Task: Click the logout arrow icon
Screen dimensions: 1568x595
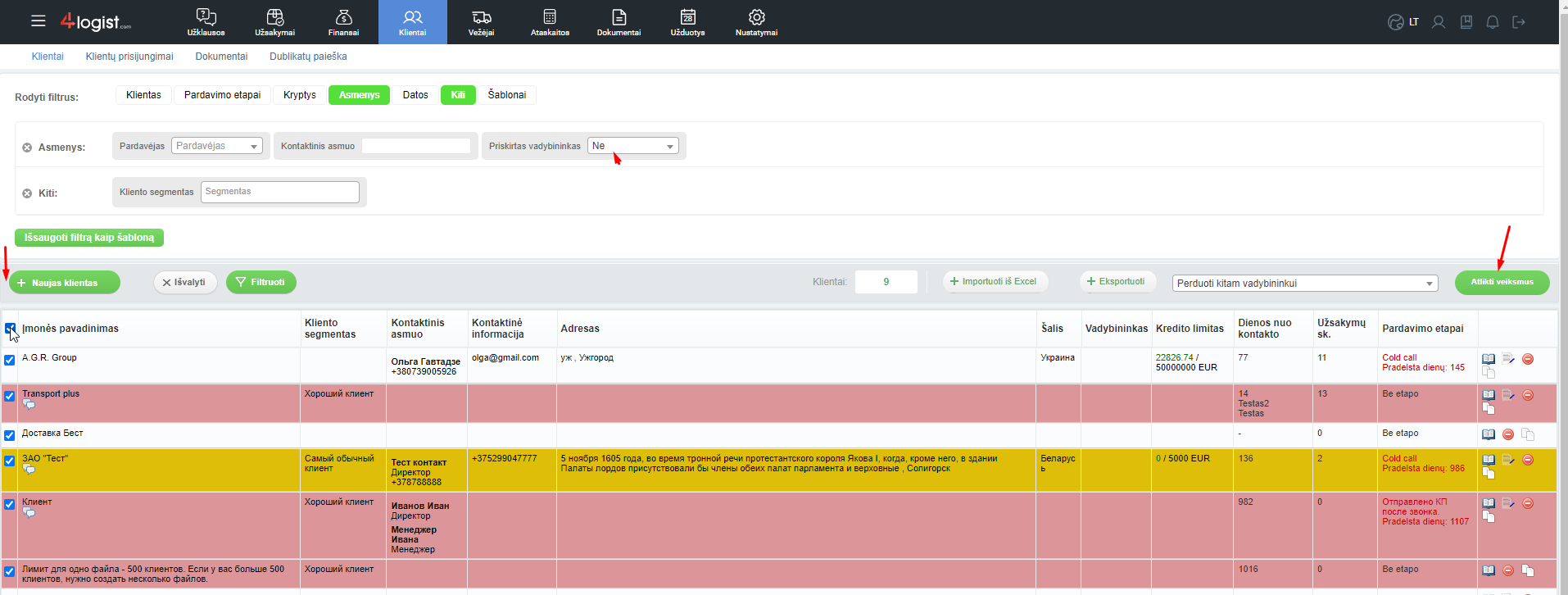Action: (1519, 22)
